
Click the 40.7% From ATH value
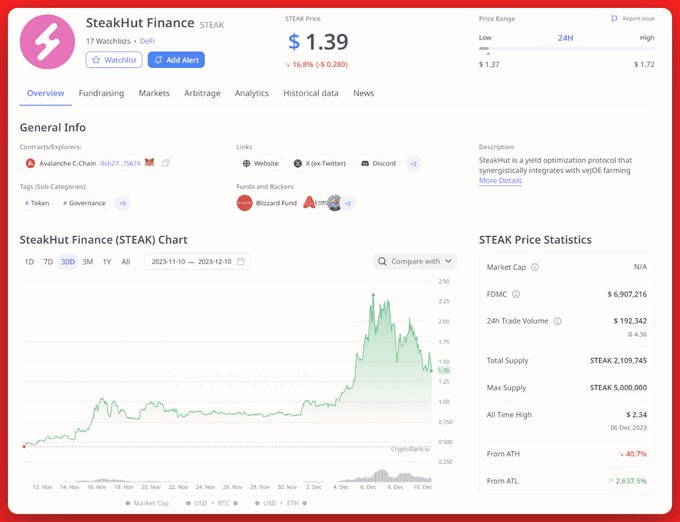(x=633, y=453)
